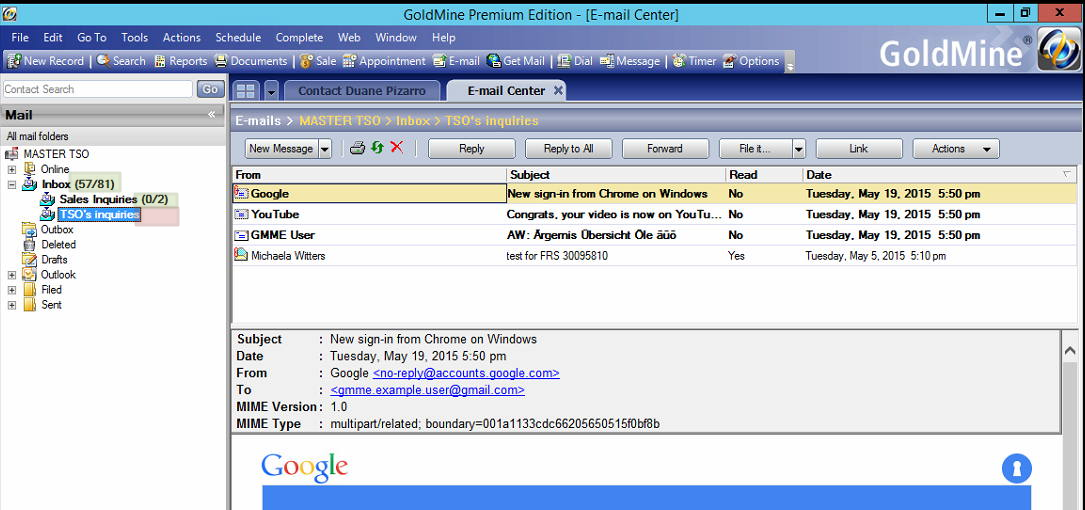1085x510 pixels.
Task: Open the Actions dropdown button
Action: click(x=956, y=149)
